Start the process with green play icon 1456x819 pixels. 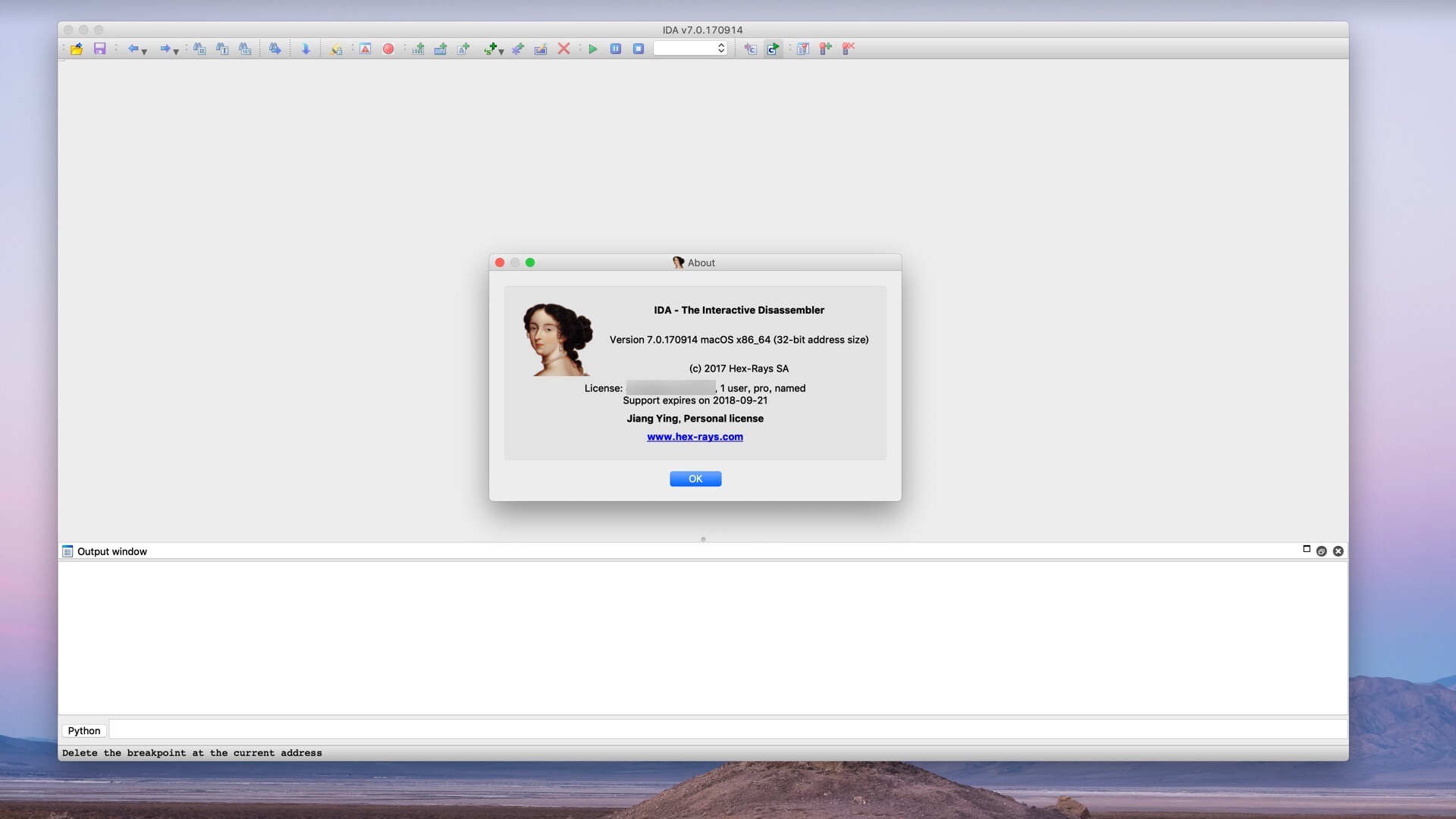[593, 49]
